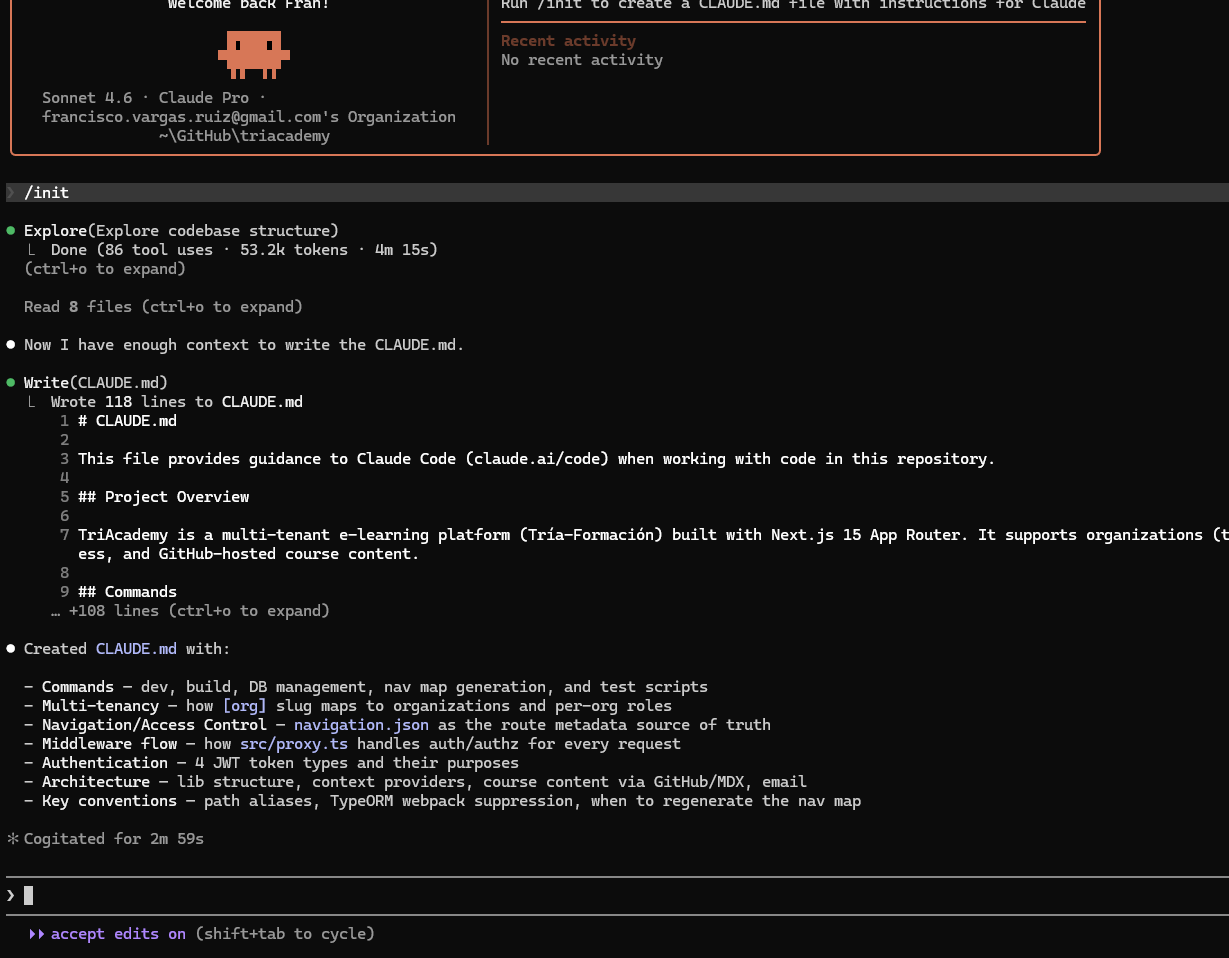Click 'Explore(Explore codebase structure)' line
The width and height of the screenshot is (1229, 958).
(x=181, y=231)
